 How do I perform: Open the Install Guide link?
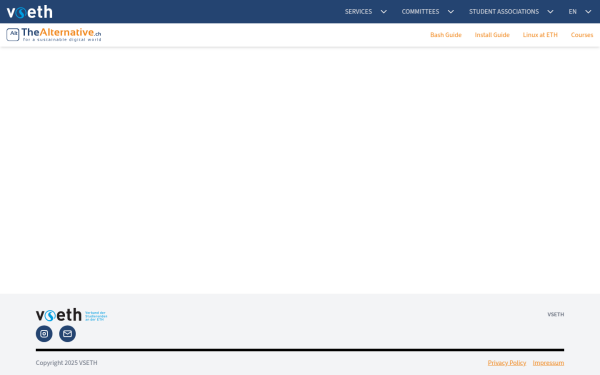[x=492, y=35]
